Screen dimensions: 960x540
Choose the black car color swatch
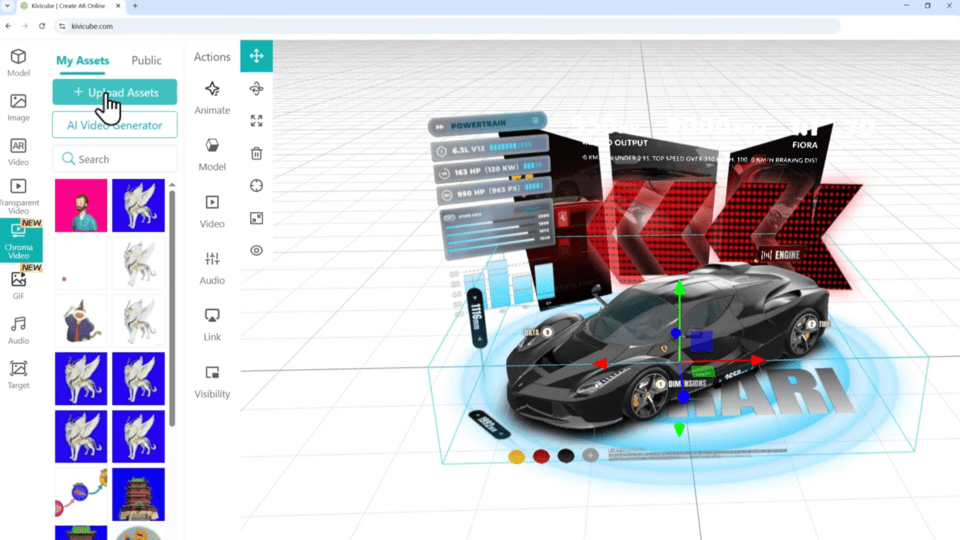click(x=566, y=456)
